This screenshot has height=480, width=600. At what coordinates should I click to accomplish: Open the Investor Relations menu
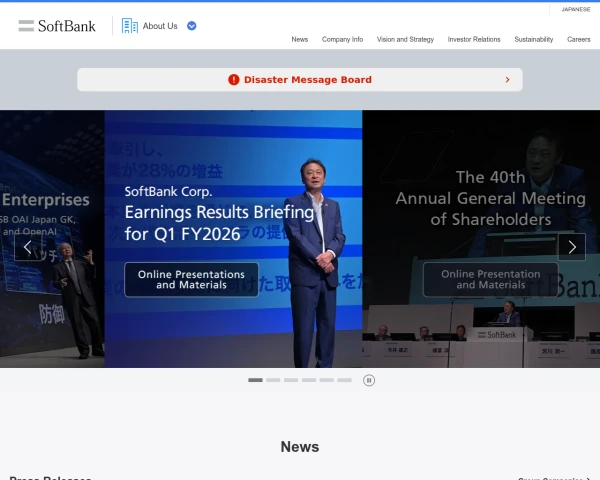point(474,39)
